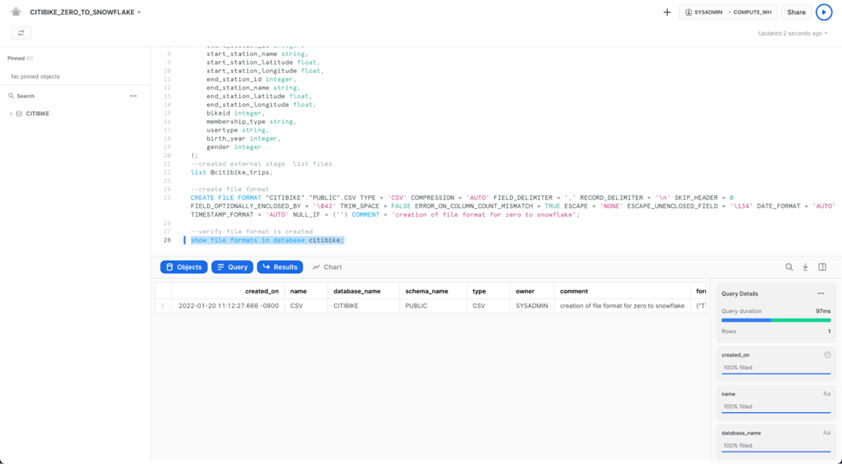The width and height of the screenshot is (842, 464).
Task: Switch to the Chart view tab
Action: click(x=327, y=267)
